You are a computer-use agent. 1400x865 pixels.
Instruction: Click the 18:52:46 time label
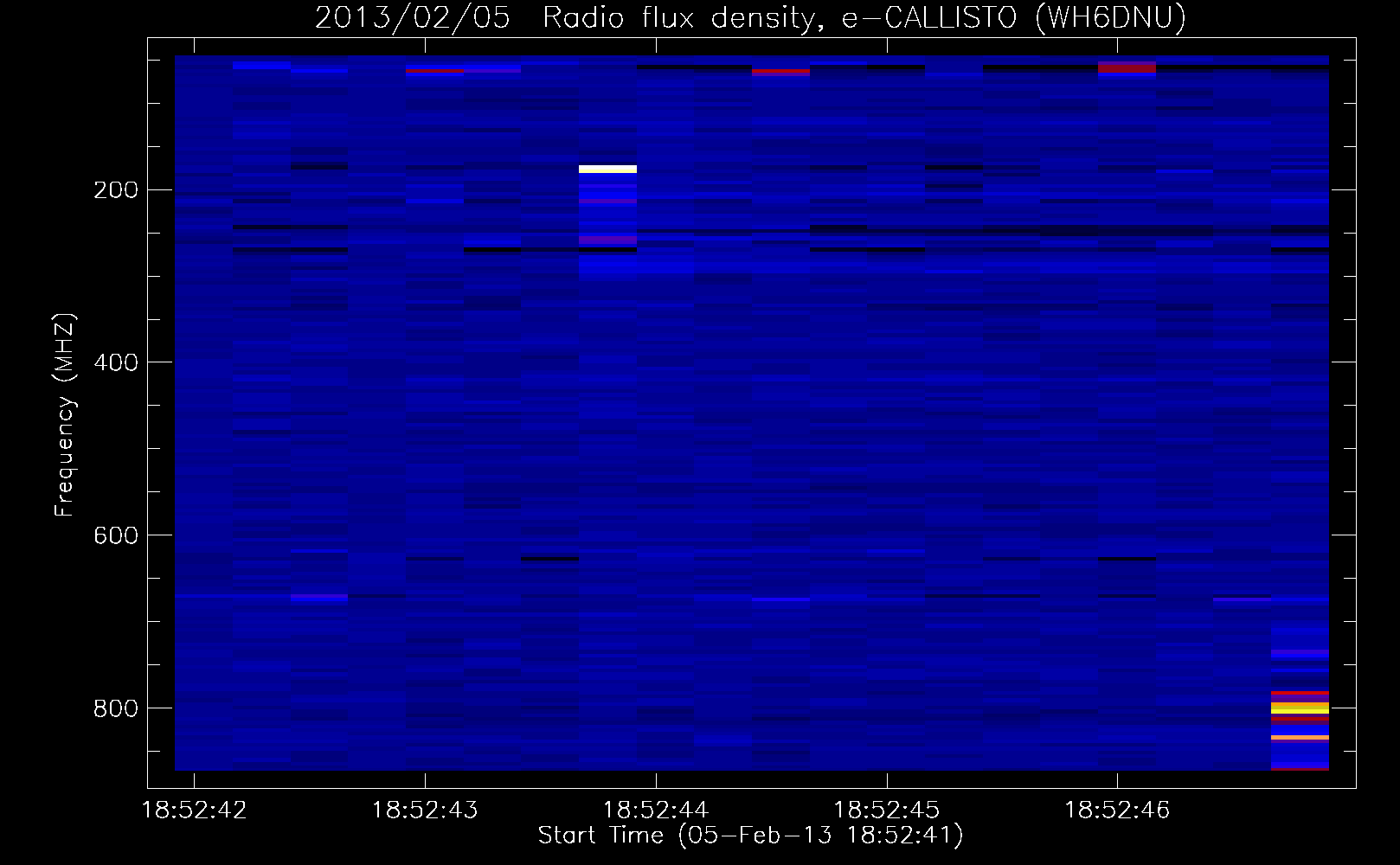tap(1117, 811)
